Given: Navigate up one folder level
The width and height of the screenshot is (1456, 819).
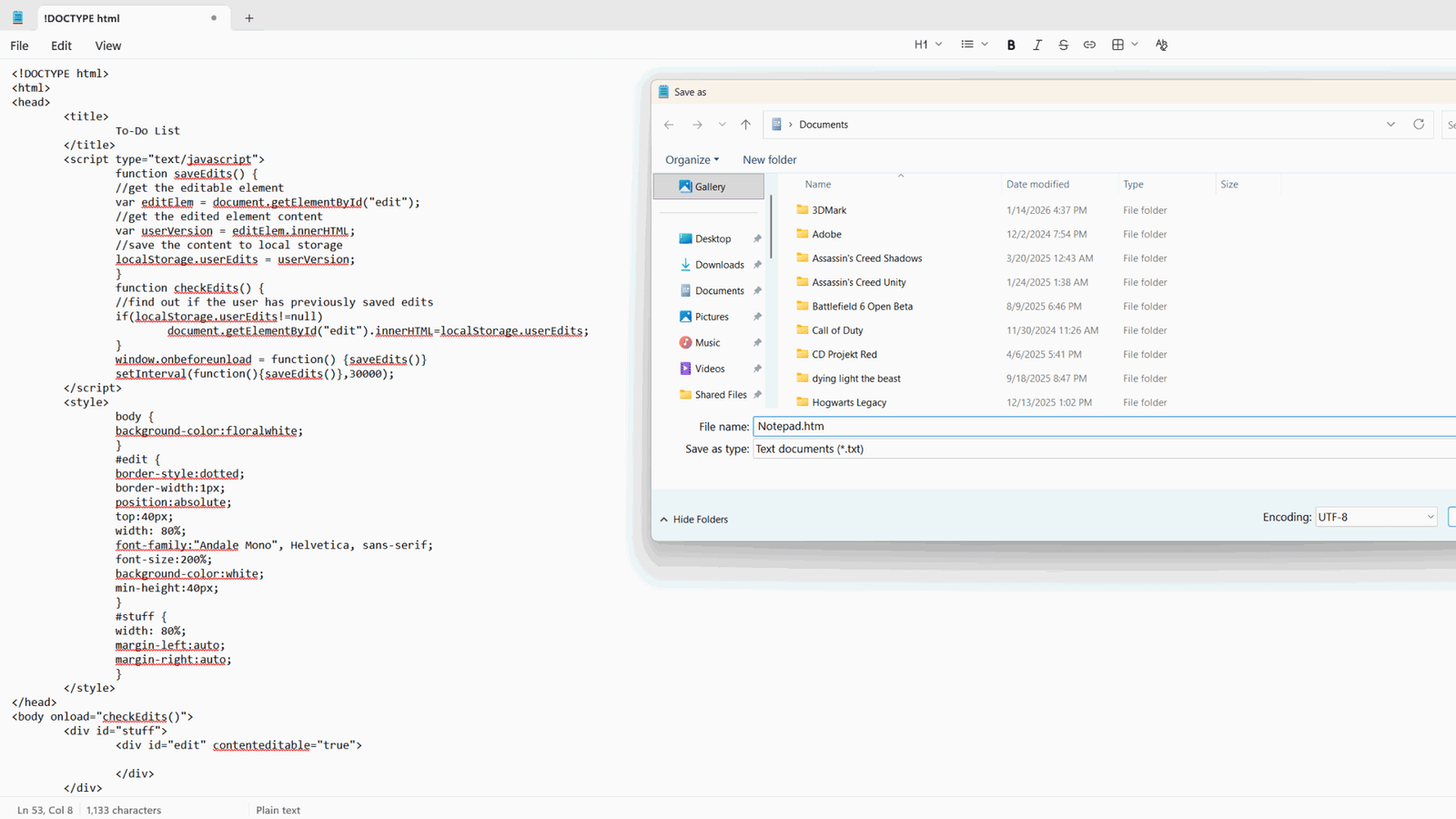Looking at the screenshot, I should pos(745,124).
